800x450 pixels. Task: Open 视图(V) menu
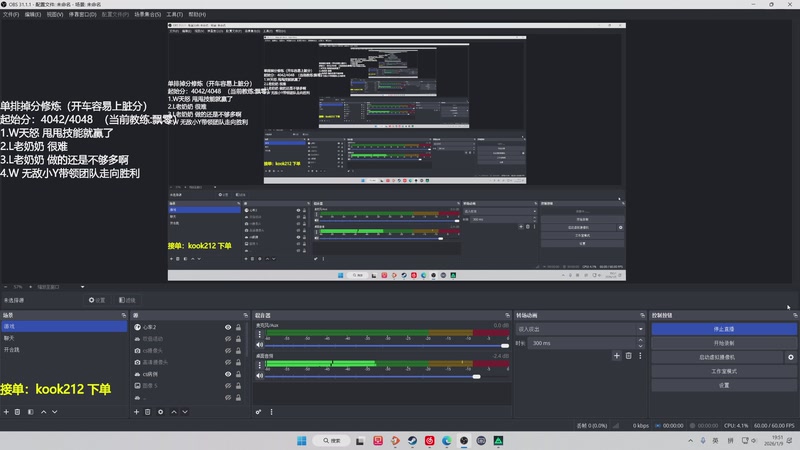tap(55, 14)
